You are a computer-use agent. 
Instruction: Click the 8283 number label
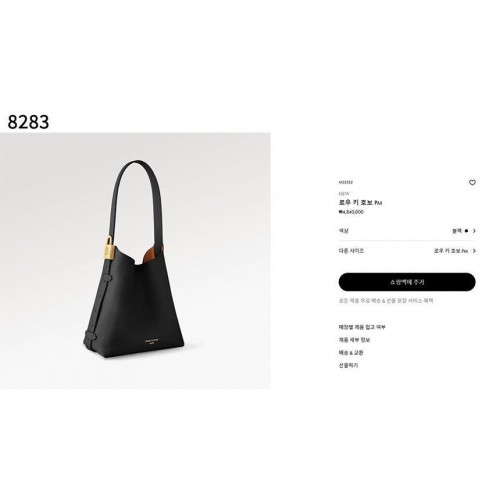tap(28, 122)
